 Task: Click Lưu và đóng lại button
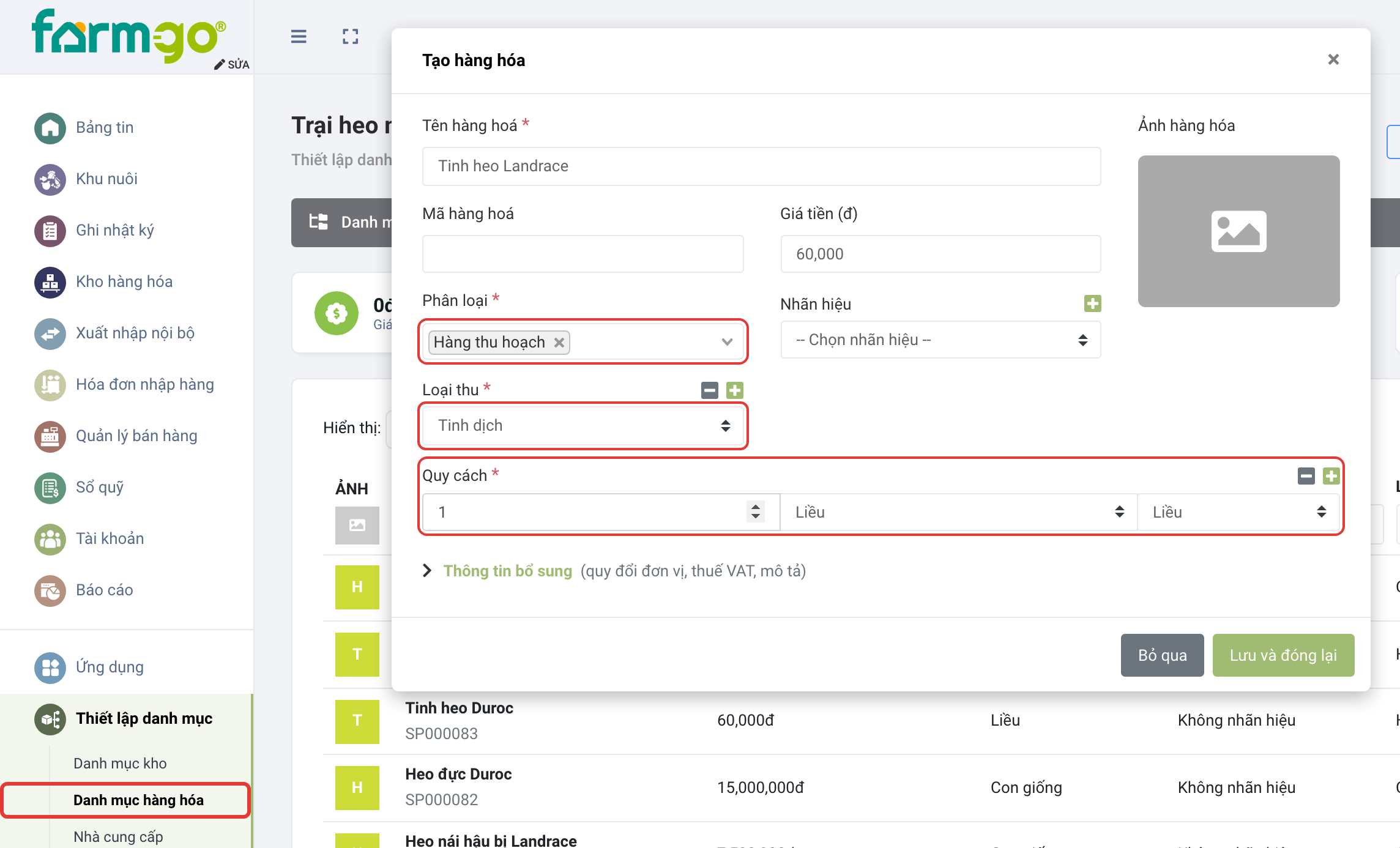point(1283,655)
